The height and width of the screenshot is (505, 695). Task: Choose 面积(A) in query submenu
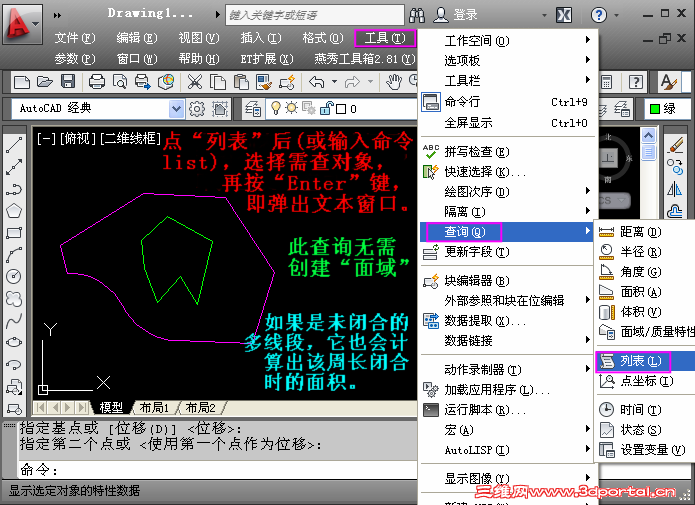(646, 292)
